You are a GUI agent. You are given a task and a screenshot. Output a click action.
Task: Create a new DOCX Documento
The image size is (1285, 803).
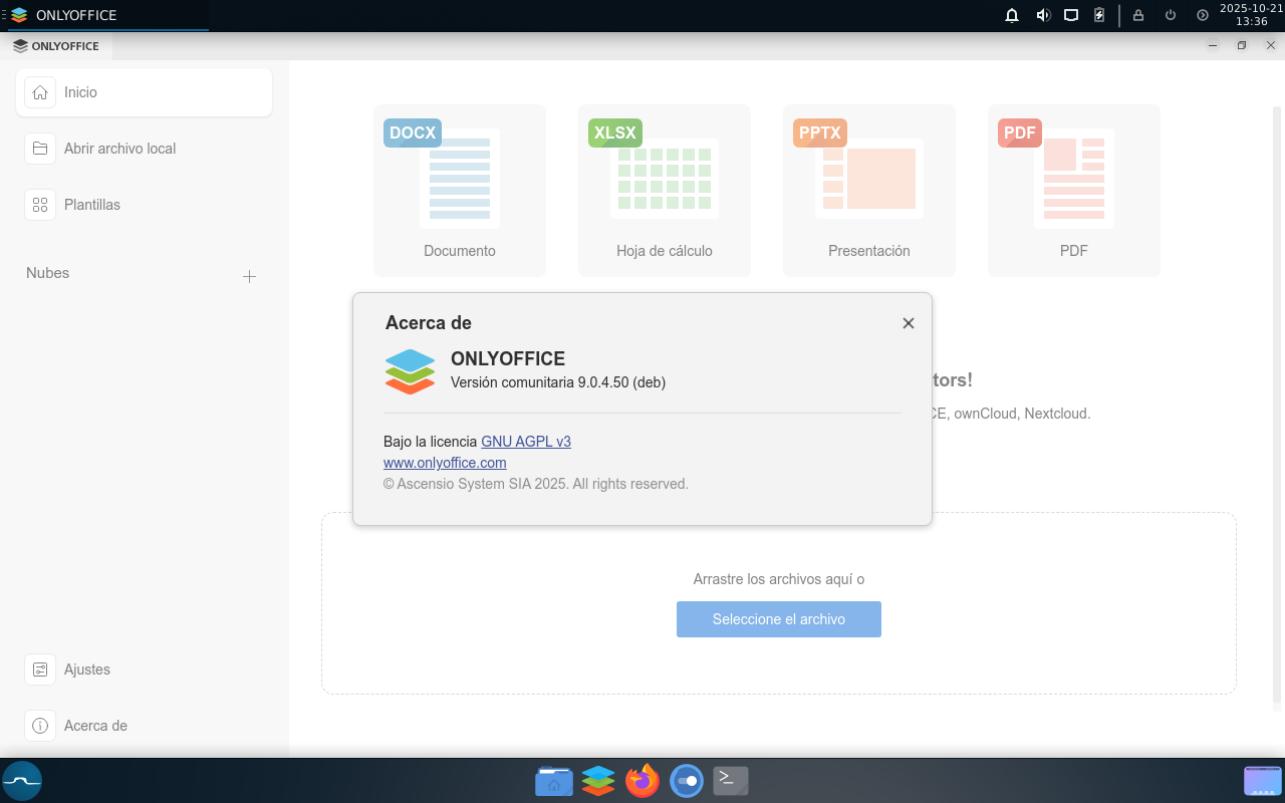click(459, 190)
